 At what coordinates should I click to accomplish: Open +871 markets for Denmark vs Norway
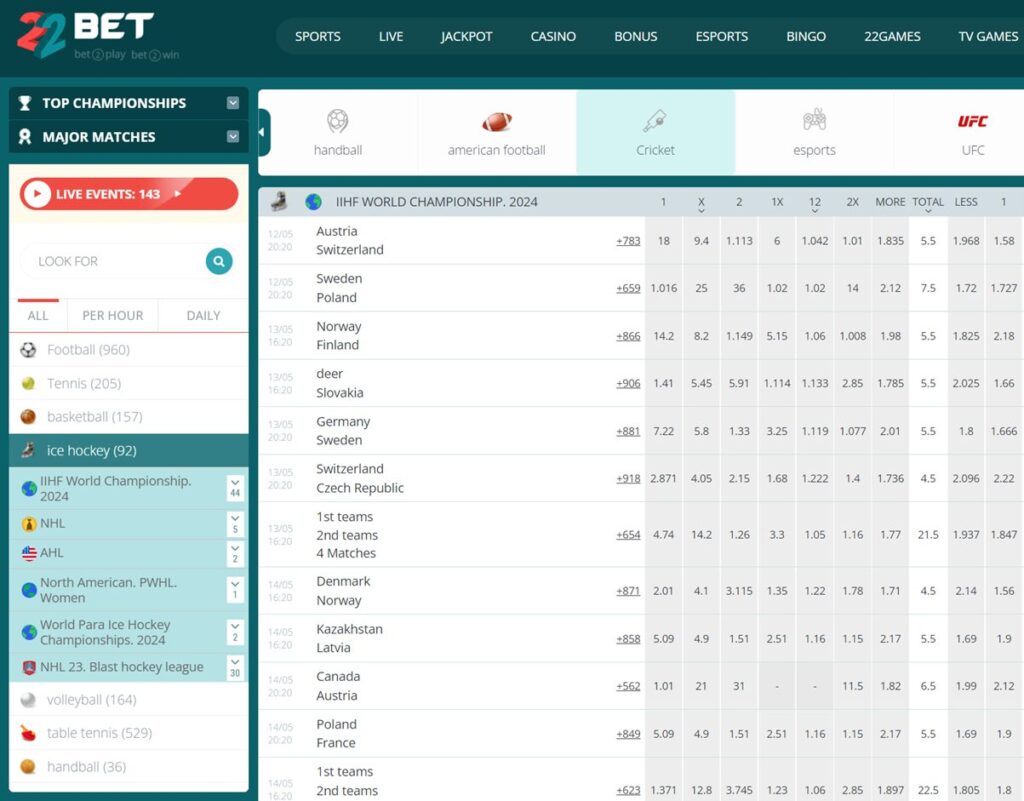pos(628,591)
